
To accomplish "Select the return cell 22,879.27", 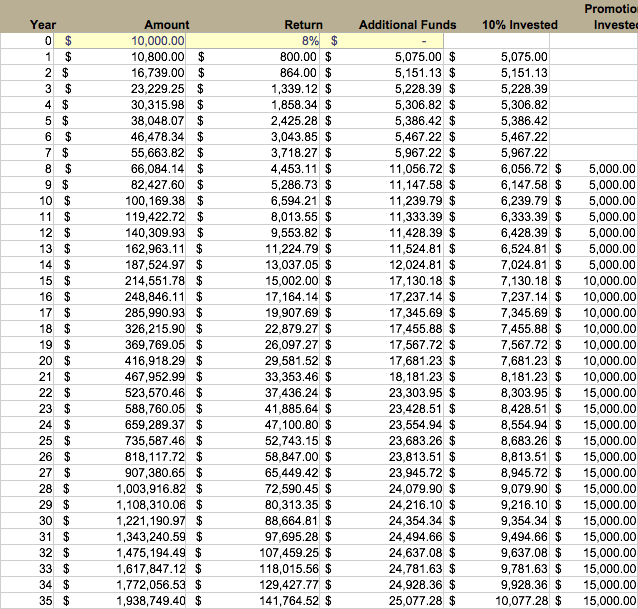I will [253, 329].
